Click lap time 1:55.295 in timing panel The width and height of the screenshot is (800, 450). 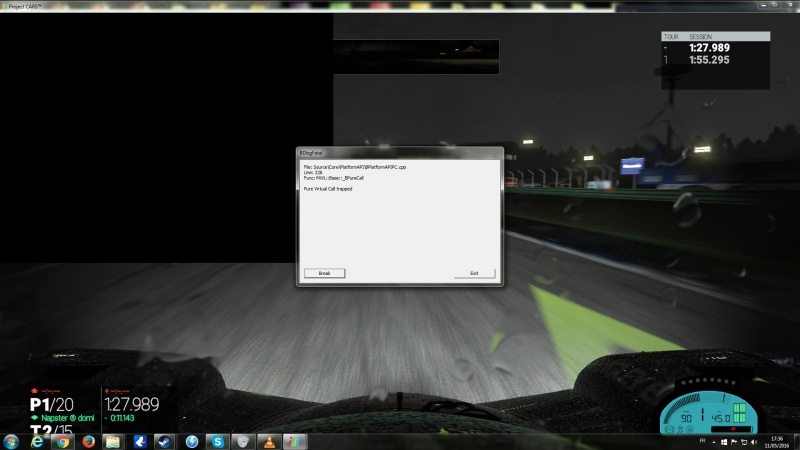[x=709, y=60]
